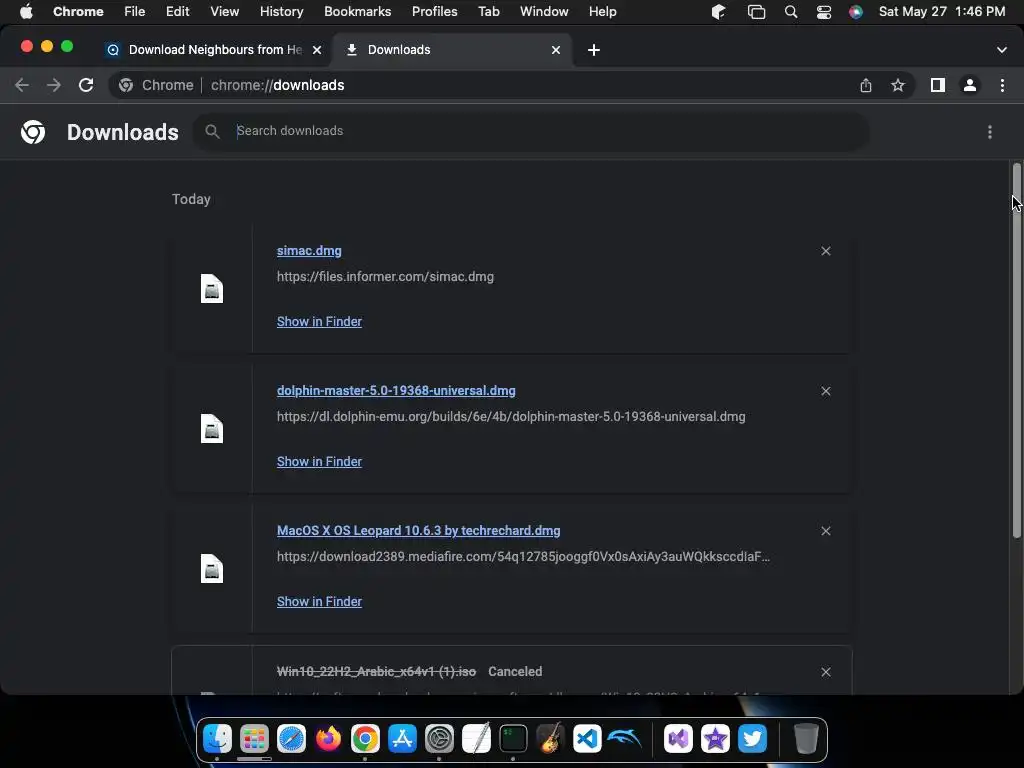Open the History menu
The height and width of the screenshot is (768, 1024).
click(x=281, y=12)
